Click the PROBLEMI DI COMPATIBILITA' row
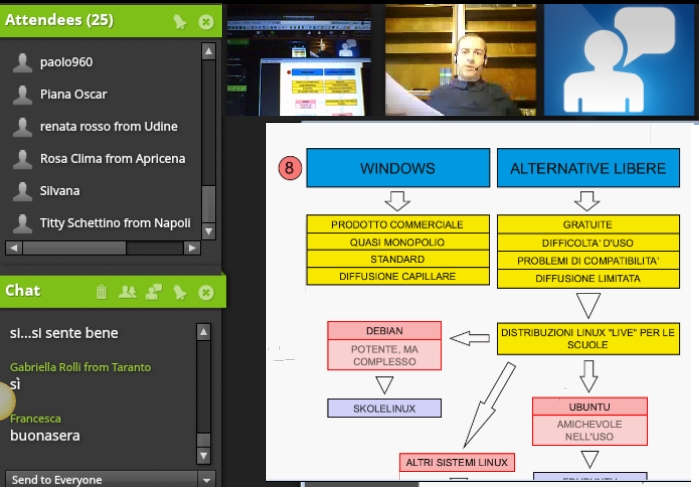The height and width of the screenshot is (487, 699). point(588,260)
